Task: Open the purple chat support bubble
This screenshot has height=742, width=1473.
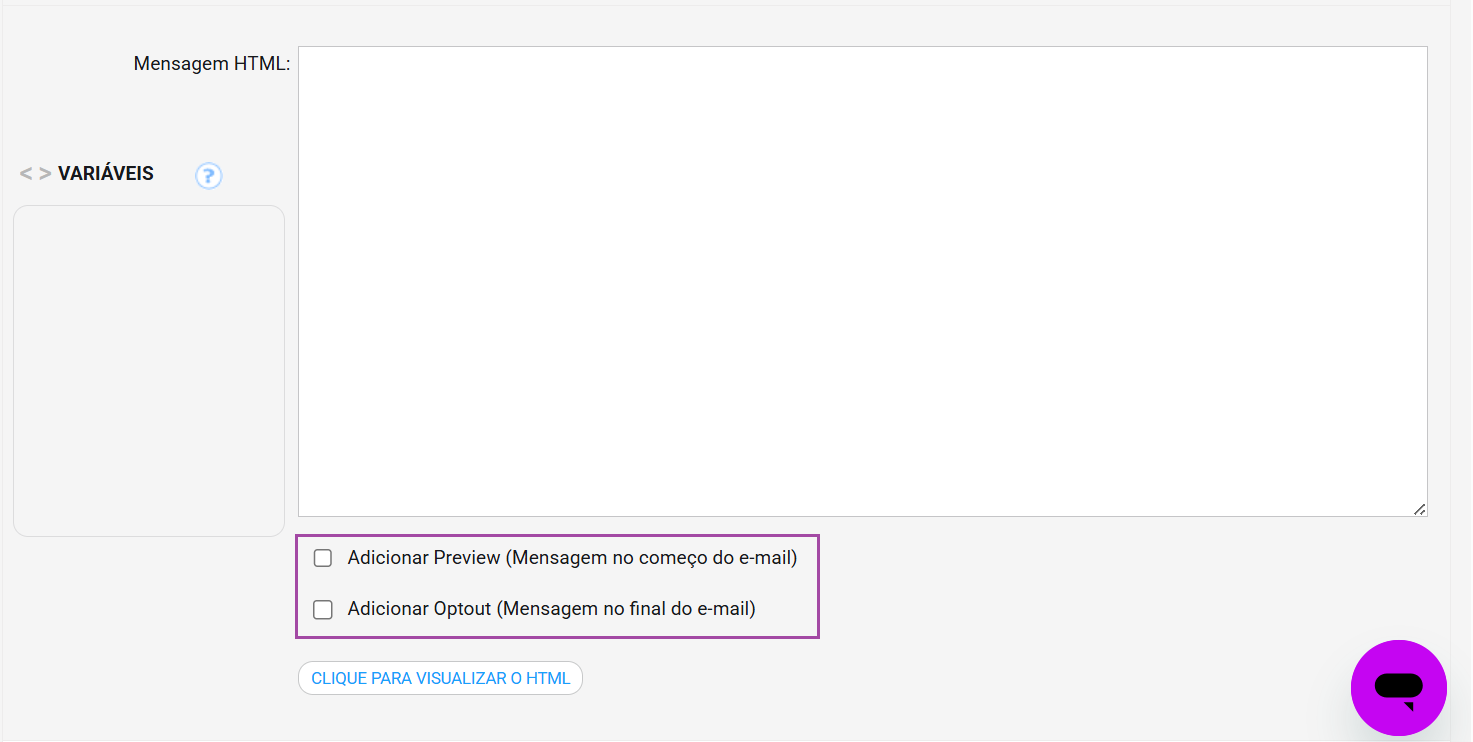Action: coord(1398,688)
